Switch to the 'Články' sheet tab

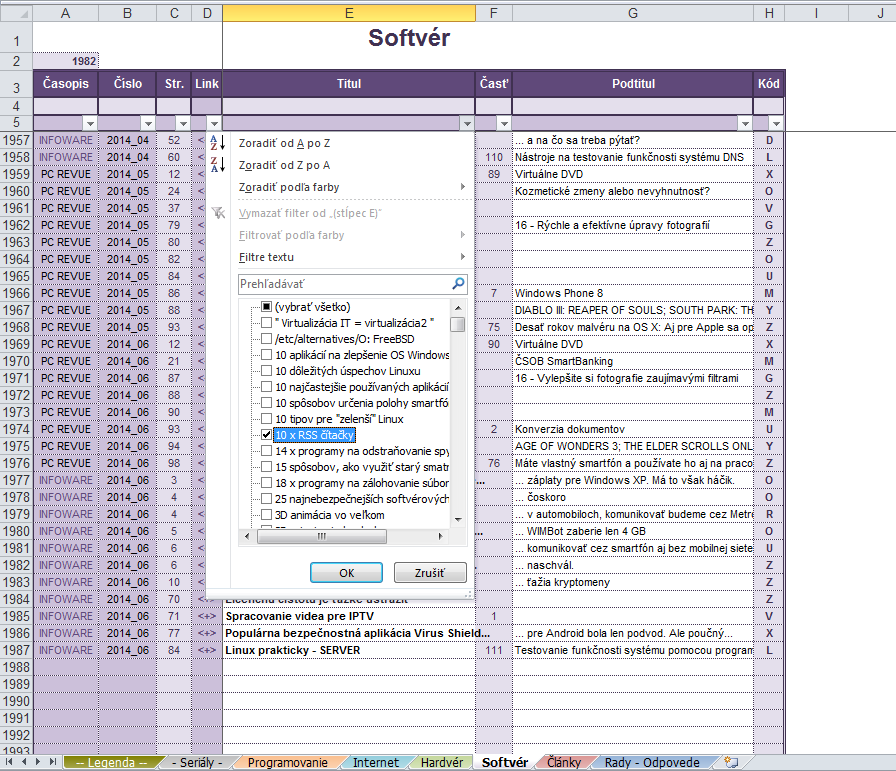(x=563, y=762)
